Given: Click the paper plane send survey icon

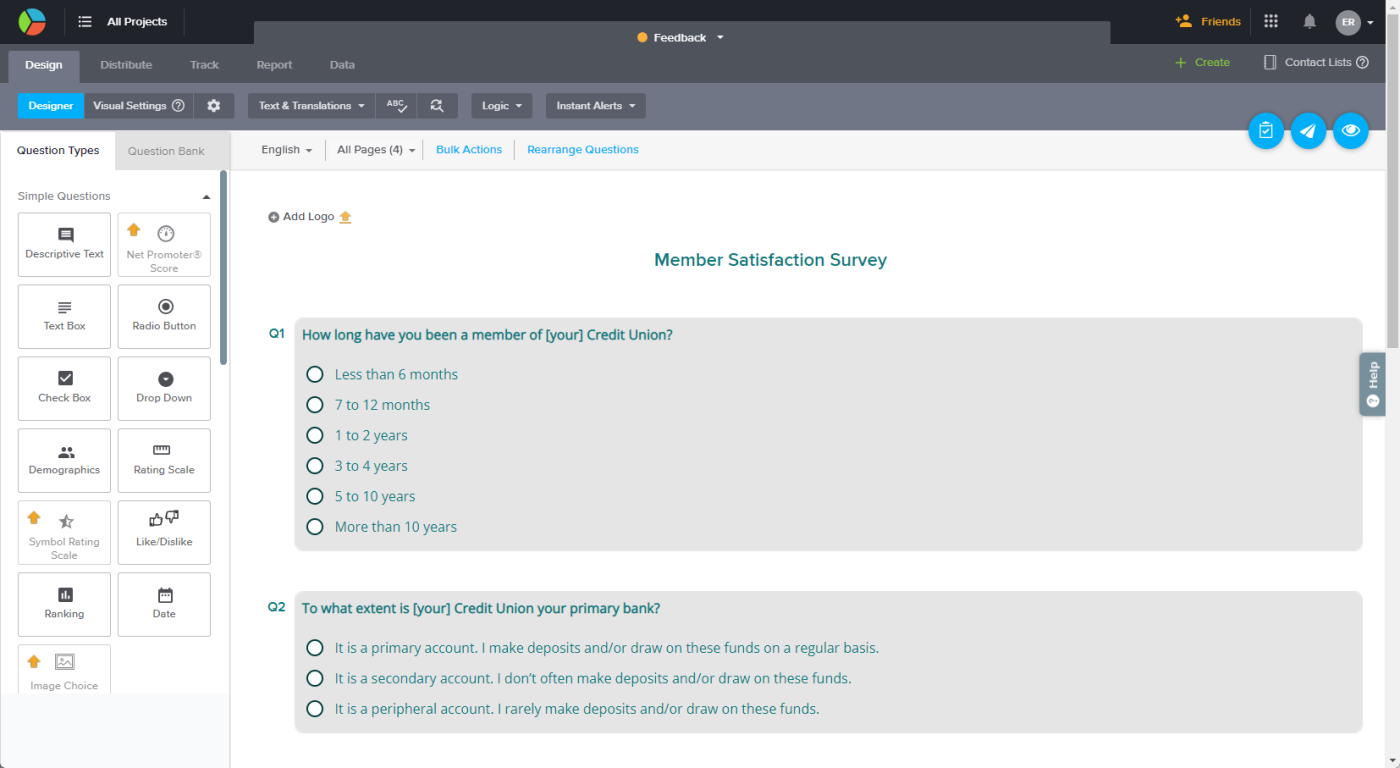Looking at the screenshot, I should click(1308, 131).
